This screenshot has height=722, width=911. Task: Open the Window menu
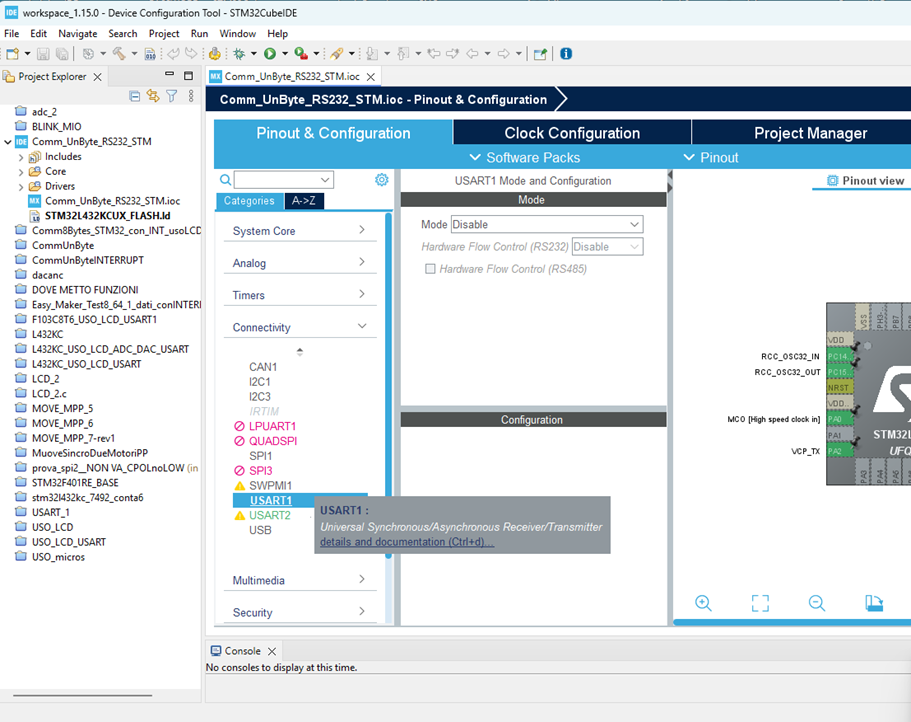click(x=238, y=34)
